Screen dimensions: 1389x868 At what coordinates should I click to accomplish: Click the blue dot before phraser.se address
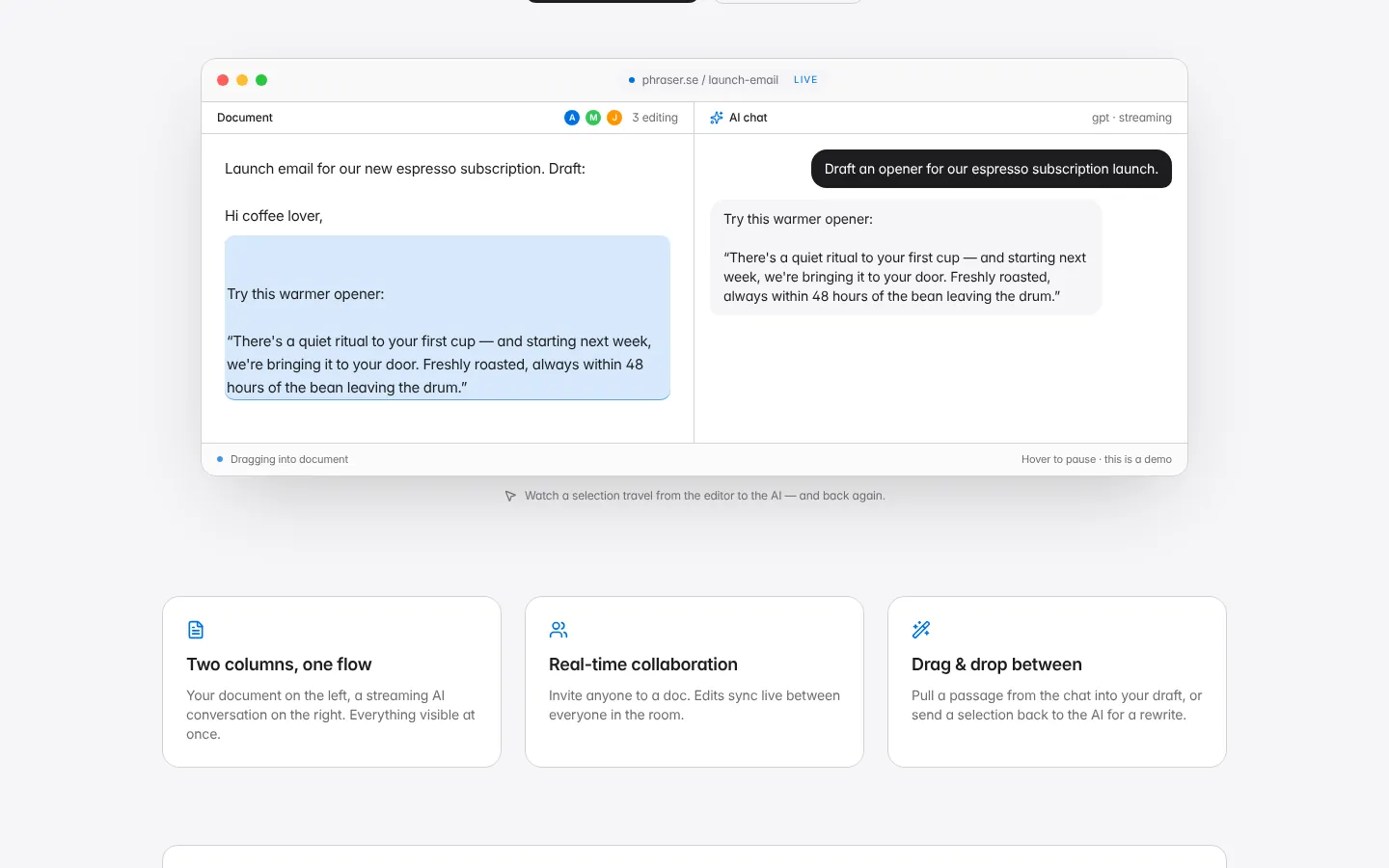(x=632, y=80)
